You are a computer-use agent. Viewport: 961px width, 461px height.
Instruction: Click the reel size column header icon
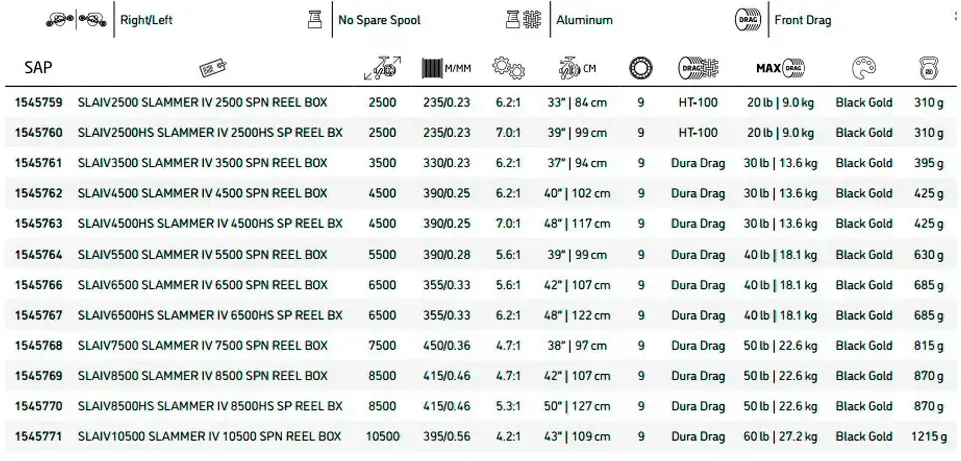point(382,68)
